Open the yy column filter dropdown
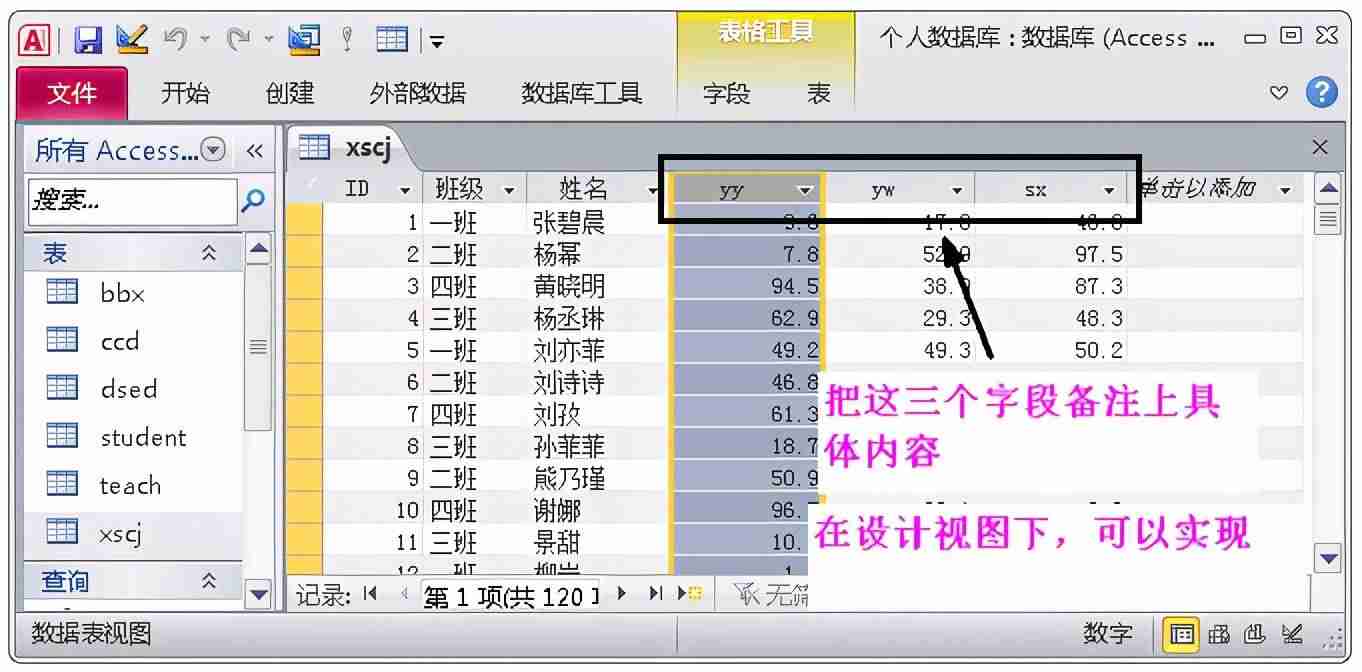This screenshot has width=1362, height=672. [805, 189]
